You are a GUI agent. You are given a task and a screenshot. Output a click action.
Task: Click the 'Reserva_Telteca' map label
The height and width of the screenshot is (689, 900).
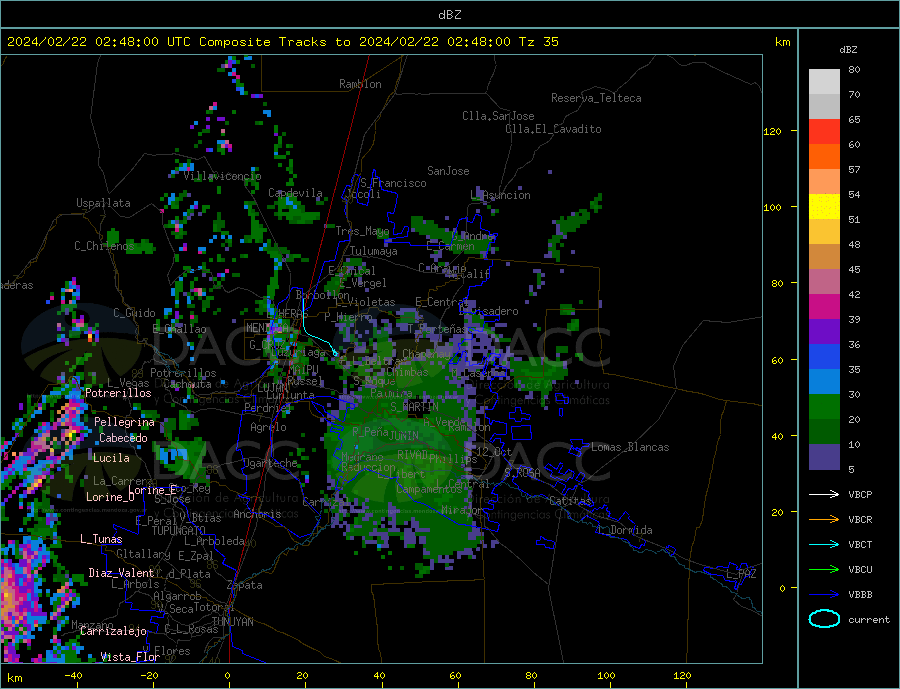click(596, 98)
